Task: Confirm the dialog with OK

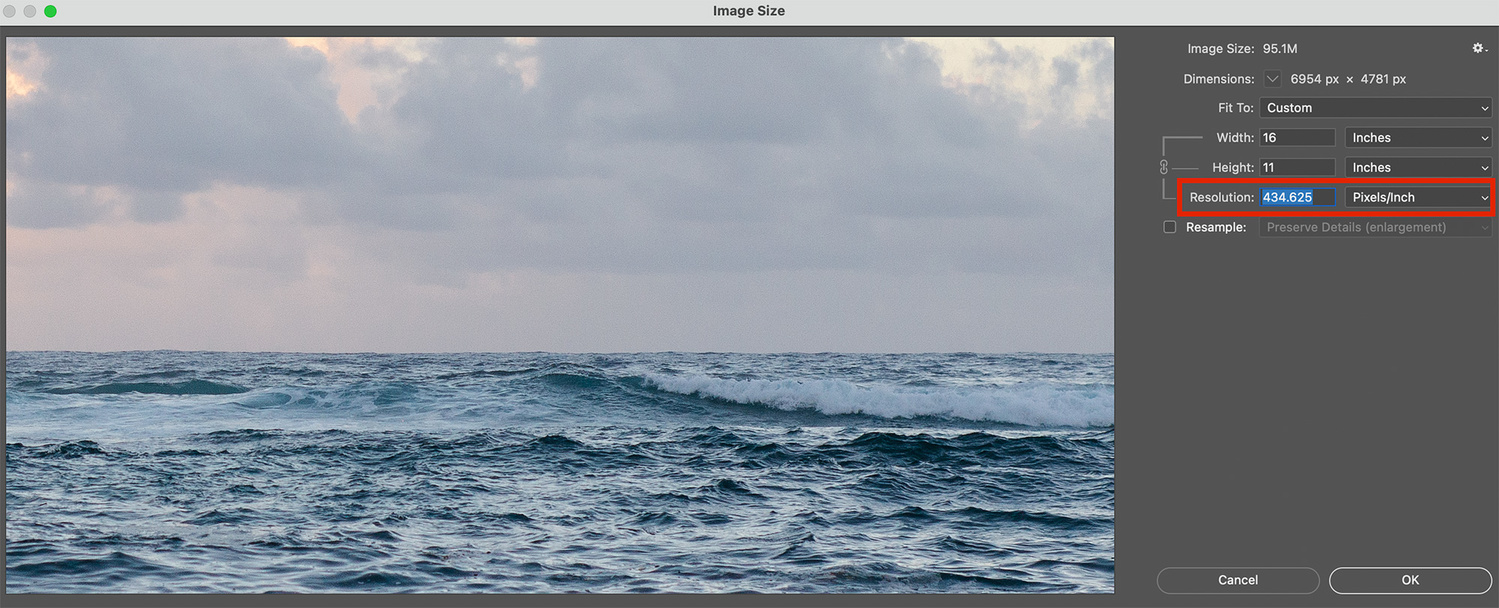Action: coord(1410,580)
